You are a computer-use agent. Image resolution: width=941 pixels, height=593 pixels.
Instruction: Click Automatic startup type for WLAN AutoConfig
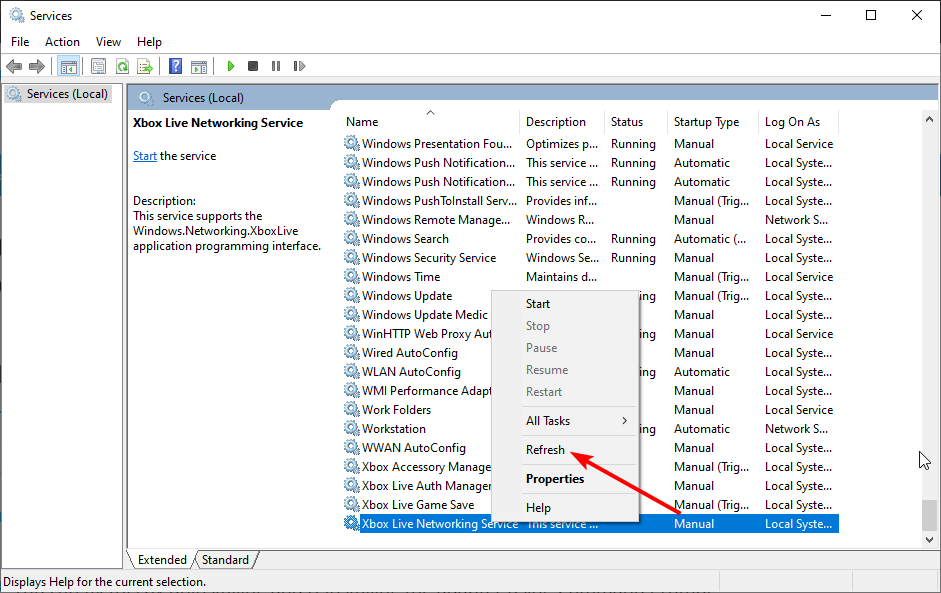[x=702, y=372]
